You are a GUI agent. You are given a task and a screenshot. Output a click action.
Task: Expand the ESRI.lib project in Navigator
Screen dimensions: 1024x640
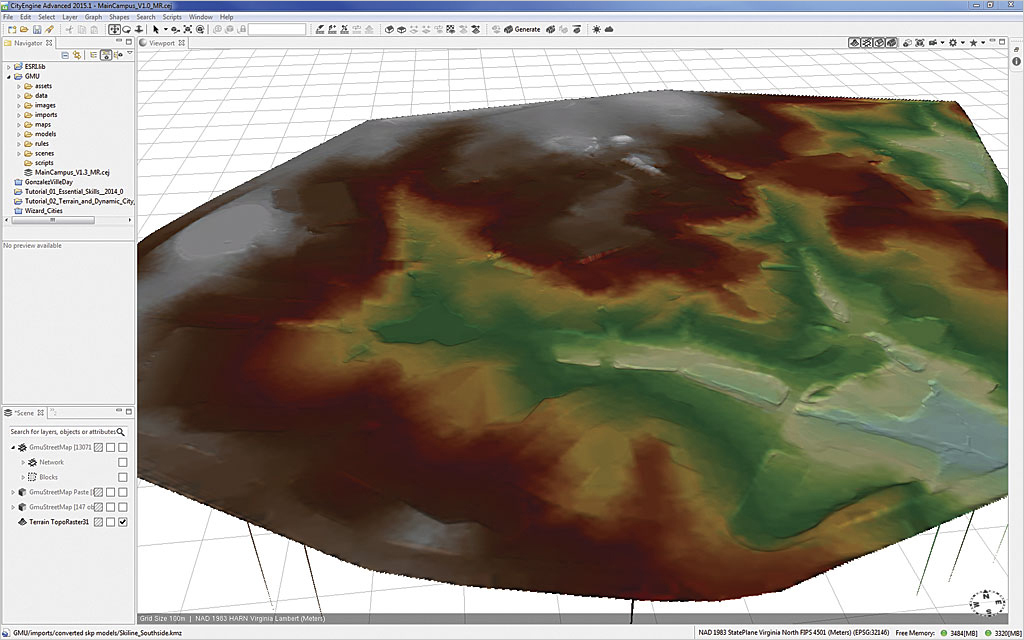pyautogui.click(x=7, y=66)
